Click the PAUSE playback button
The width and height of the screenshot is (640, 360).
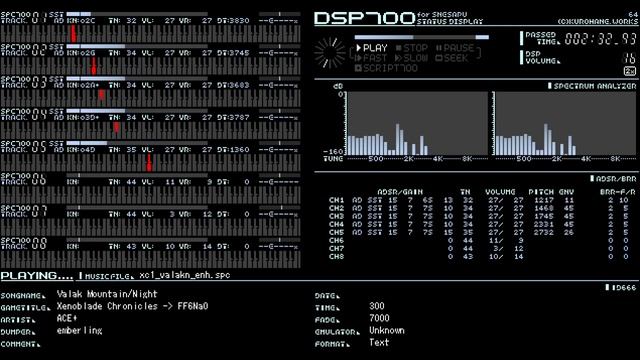click(x=455, y=48)
